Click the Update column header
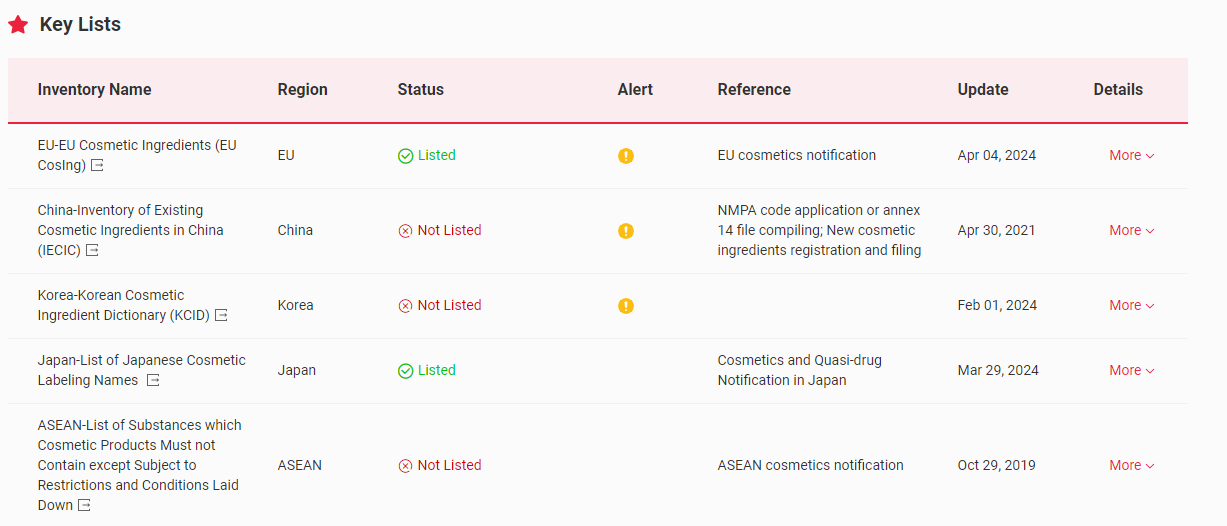Image resolution: width=1227 pixels, height=526 pixels. [983, 90]
